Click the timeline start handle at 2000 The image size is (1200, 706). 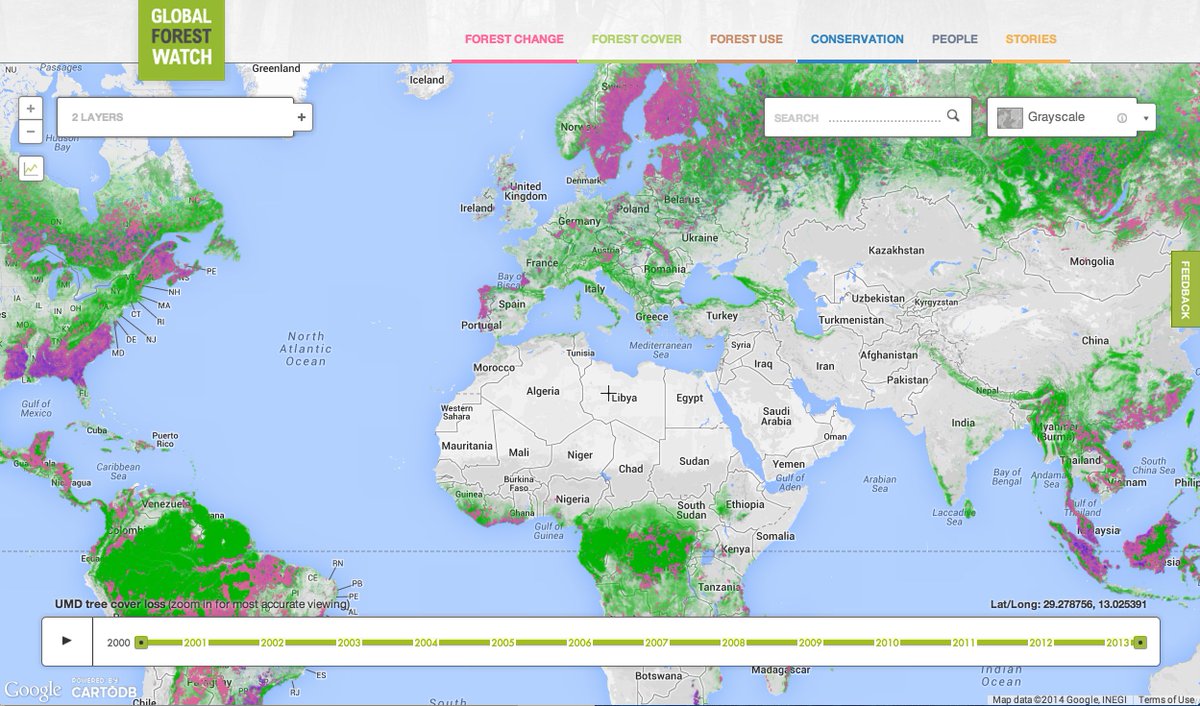pyautogui.click(x=142, y=642)
